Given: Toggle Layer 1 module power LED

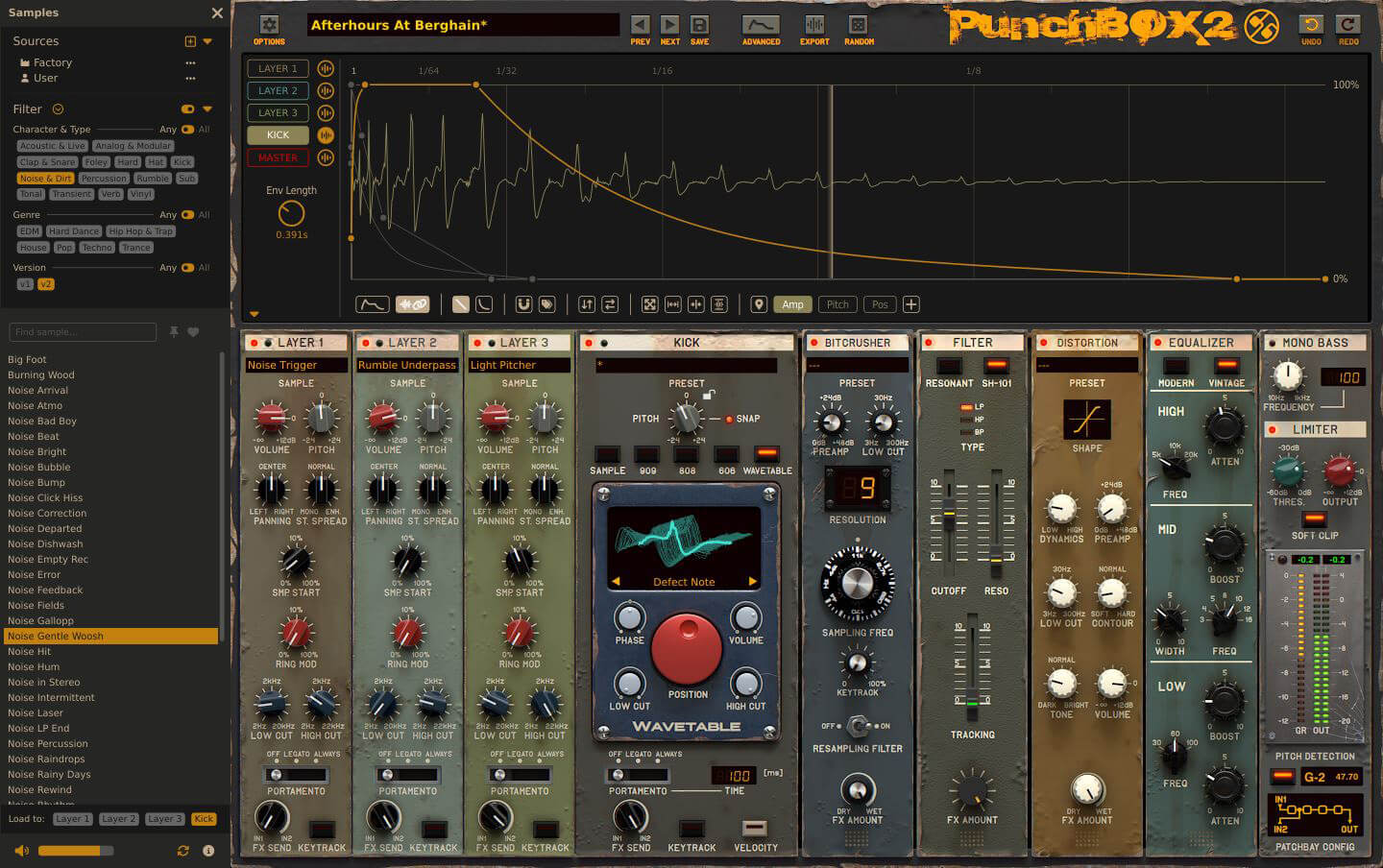Looking at the screenshot, I should click(x=255, y=343).
